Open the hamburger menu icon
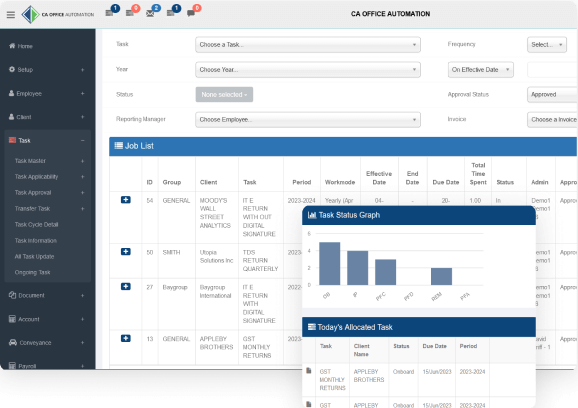Image resolution: width=578 pixels, height=408 pixels. (x=11, y=15)
